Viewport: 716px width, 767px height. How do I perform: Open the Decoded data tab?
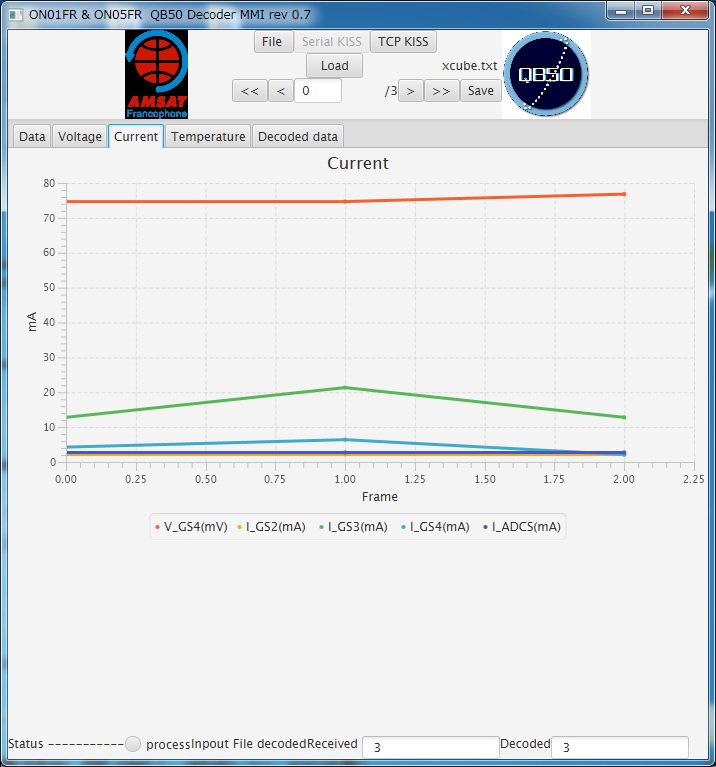(298, 136)
